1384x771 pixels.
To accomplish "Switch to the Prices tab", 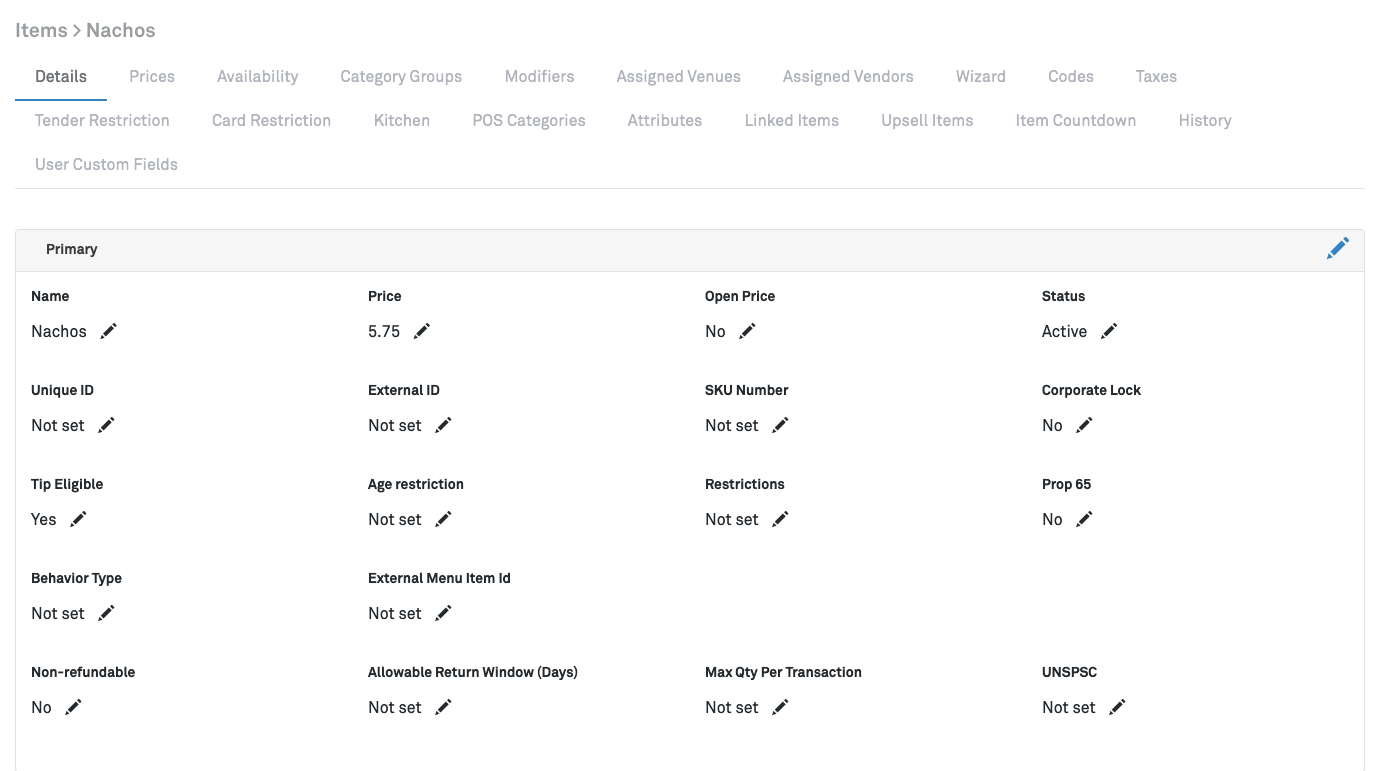I will pos(152,77).
